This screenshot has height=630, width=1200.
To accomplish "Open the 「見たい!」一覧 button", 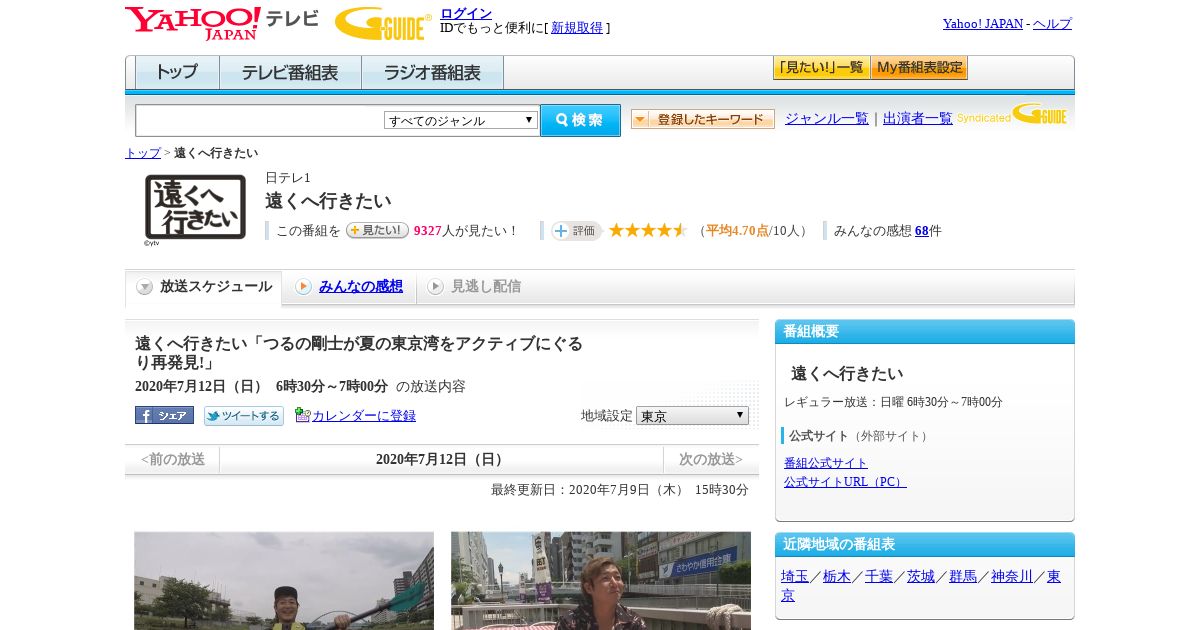I will click(822, 68).
